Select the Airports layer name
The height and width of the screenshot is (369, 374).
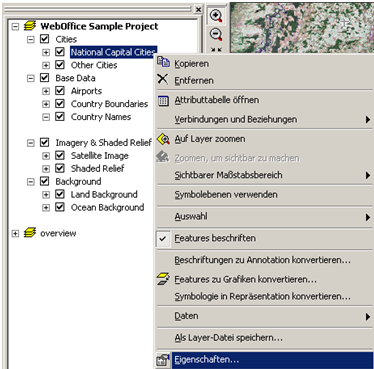pos(86,91)
